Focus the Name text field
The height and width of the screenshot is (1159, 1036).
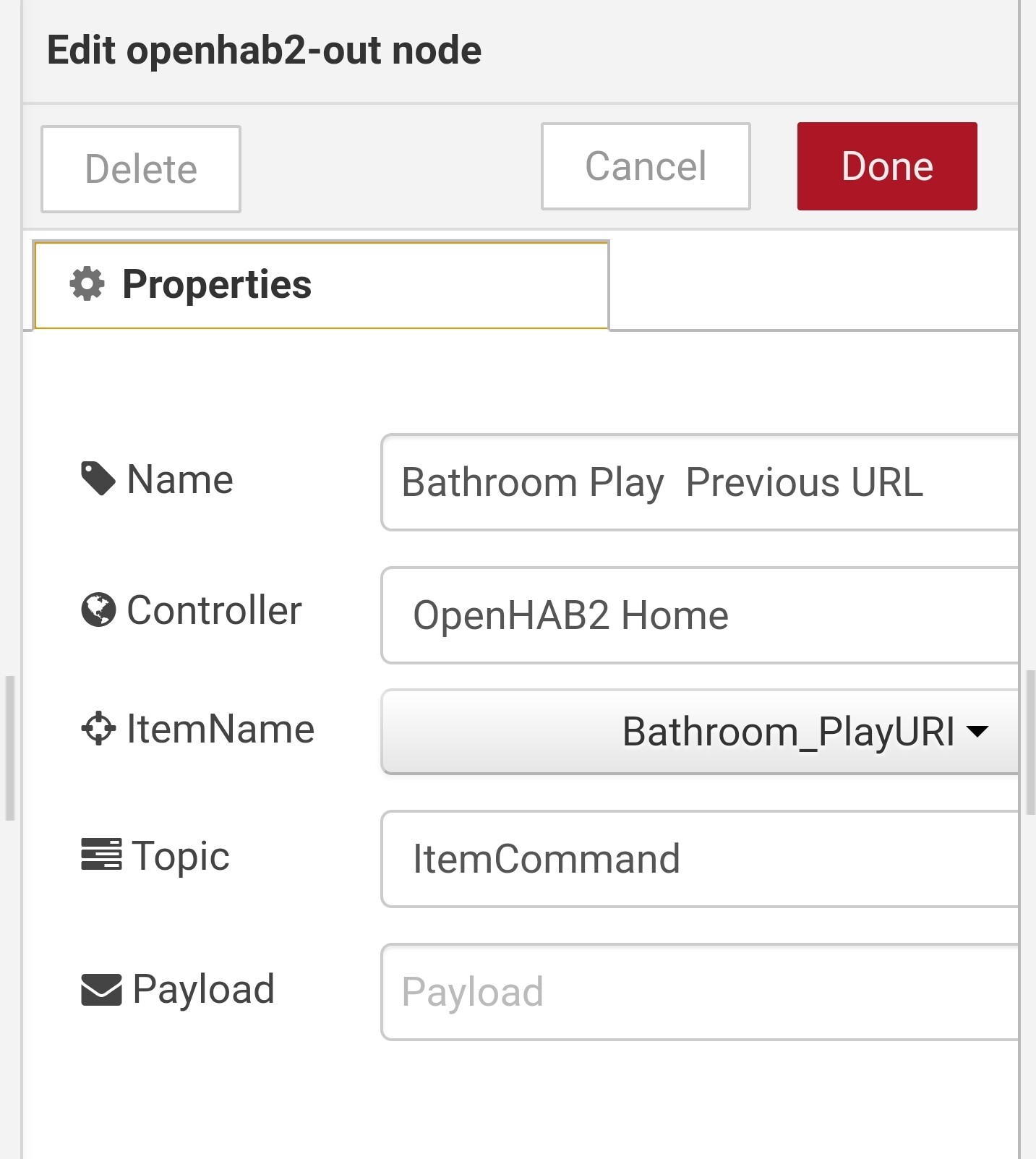(700, 482)
